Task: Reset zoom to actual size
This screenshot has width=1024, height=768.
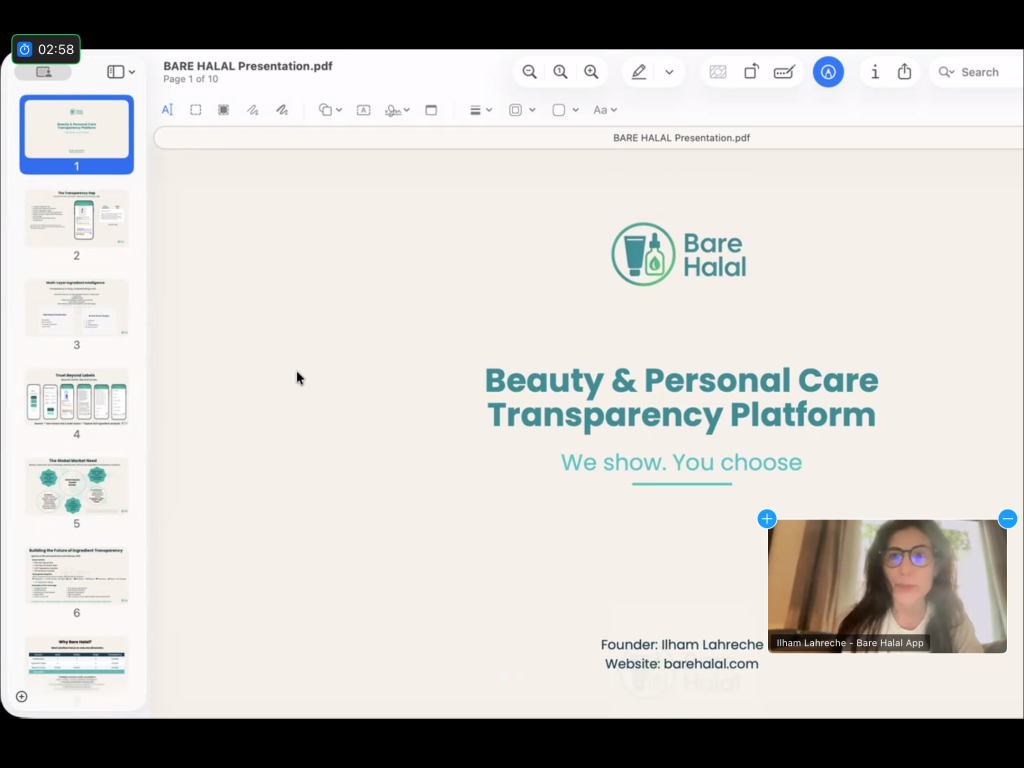Action: click(560, 72)
